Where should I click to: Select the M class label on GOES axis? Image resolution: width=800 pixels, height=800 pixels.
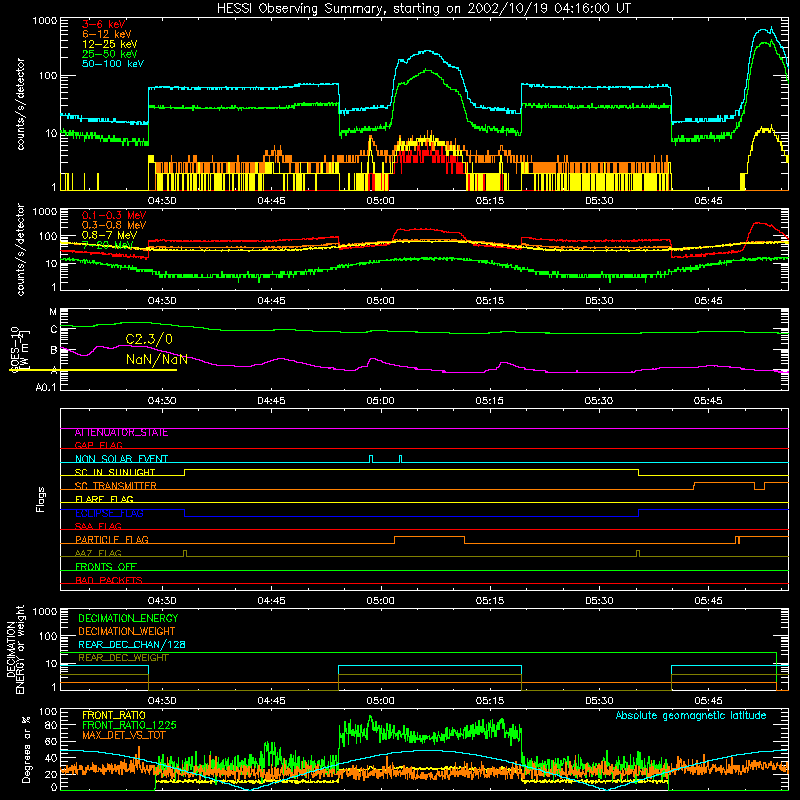[x=53, y=312]
